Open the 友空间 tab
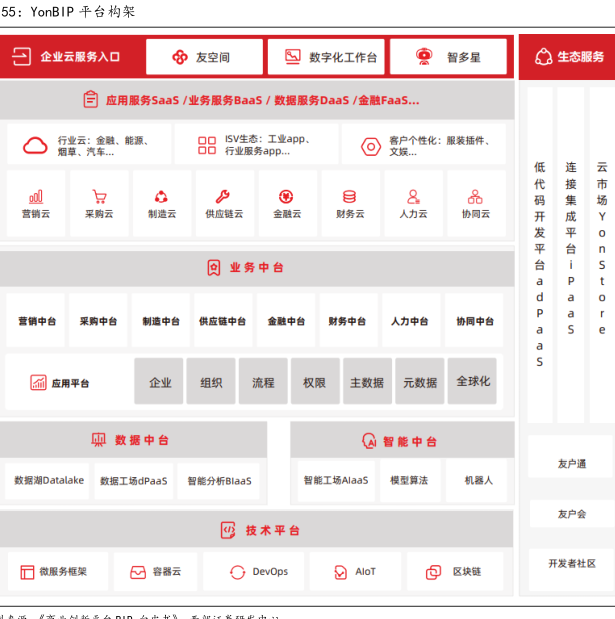 click(x=204, y=57)
